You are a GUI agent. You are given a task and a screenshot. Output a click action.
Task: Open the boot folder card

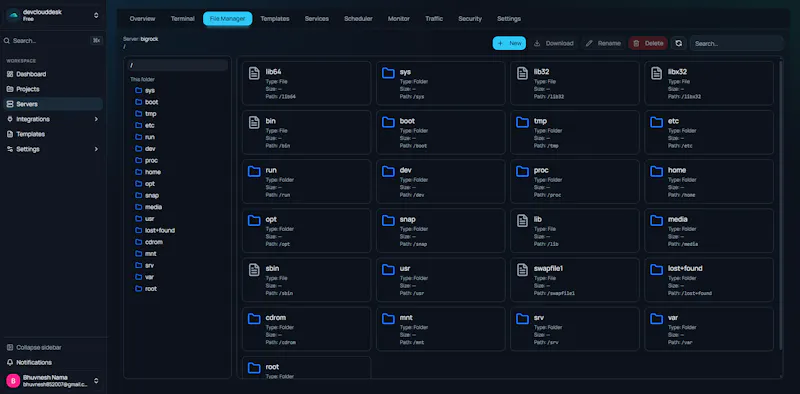point(441,132)
